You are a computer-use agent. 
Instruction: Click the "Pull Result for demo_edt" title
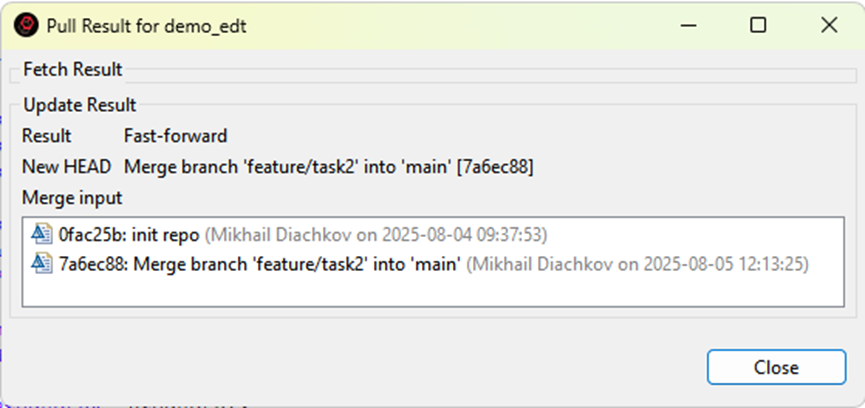pos(146,27)
